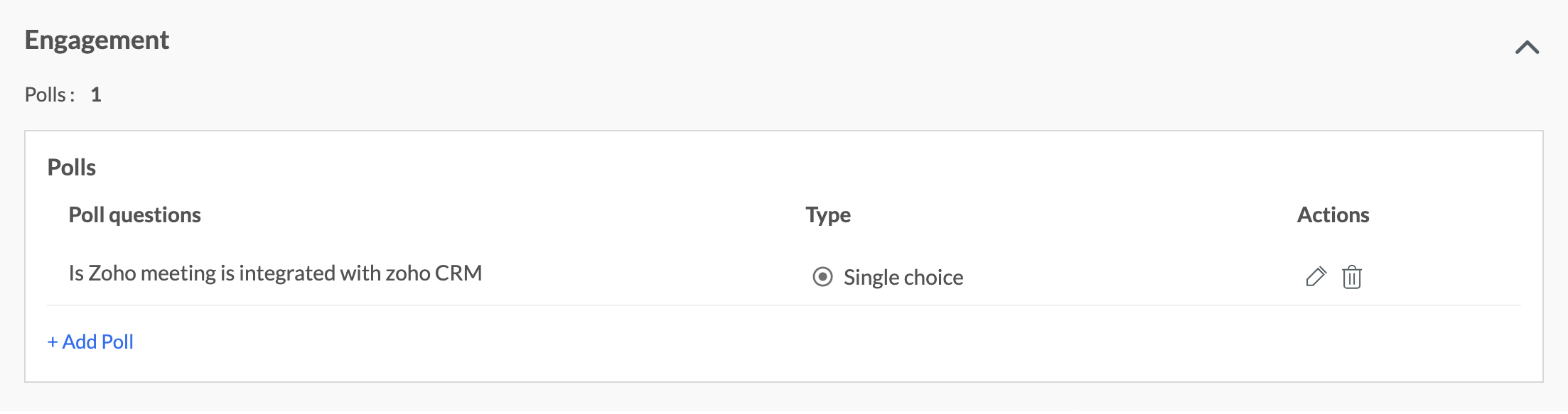The image size is (1568, 414).
Task: Click the Polls panel title
Action: pos(71,168)
